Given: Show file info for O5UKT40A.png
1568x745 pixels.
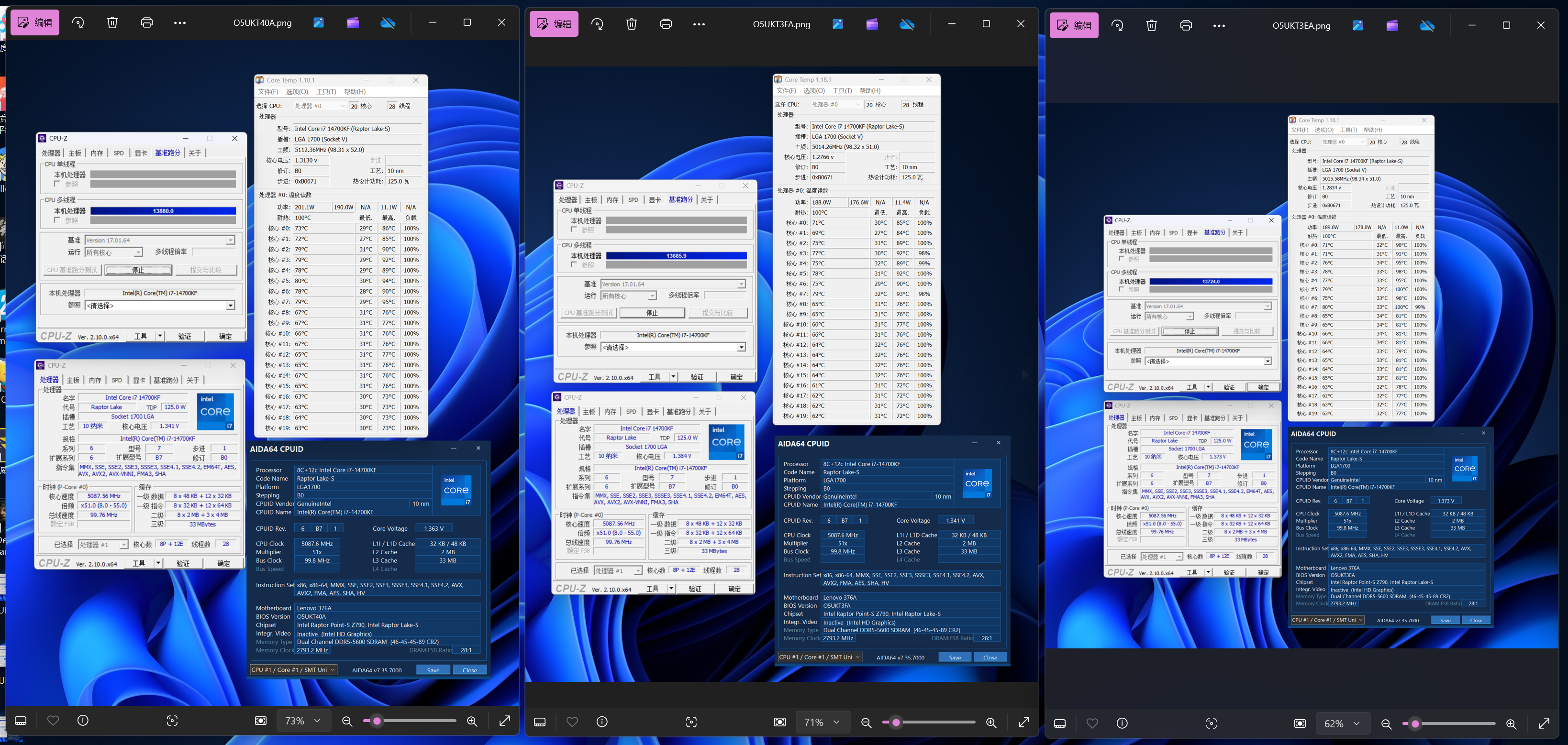Looking at the screenshot, I should [x=83, y=721].
